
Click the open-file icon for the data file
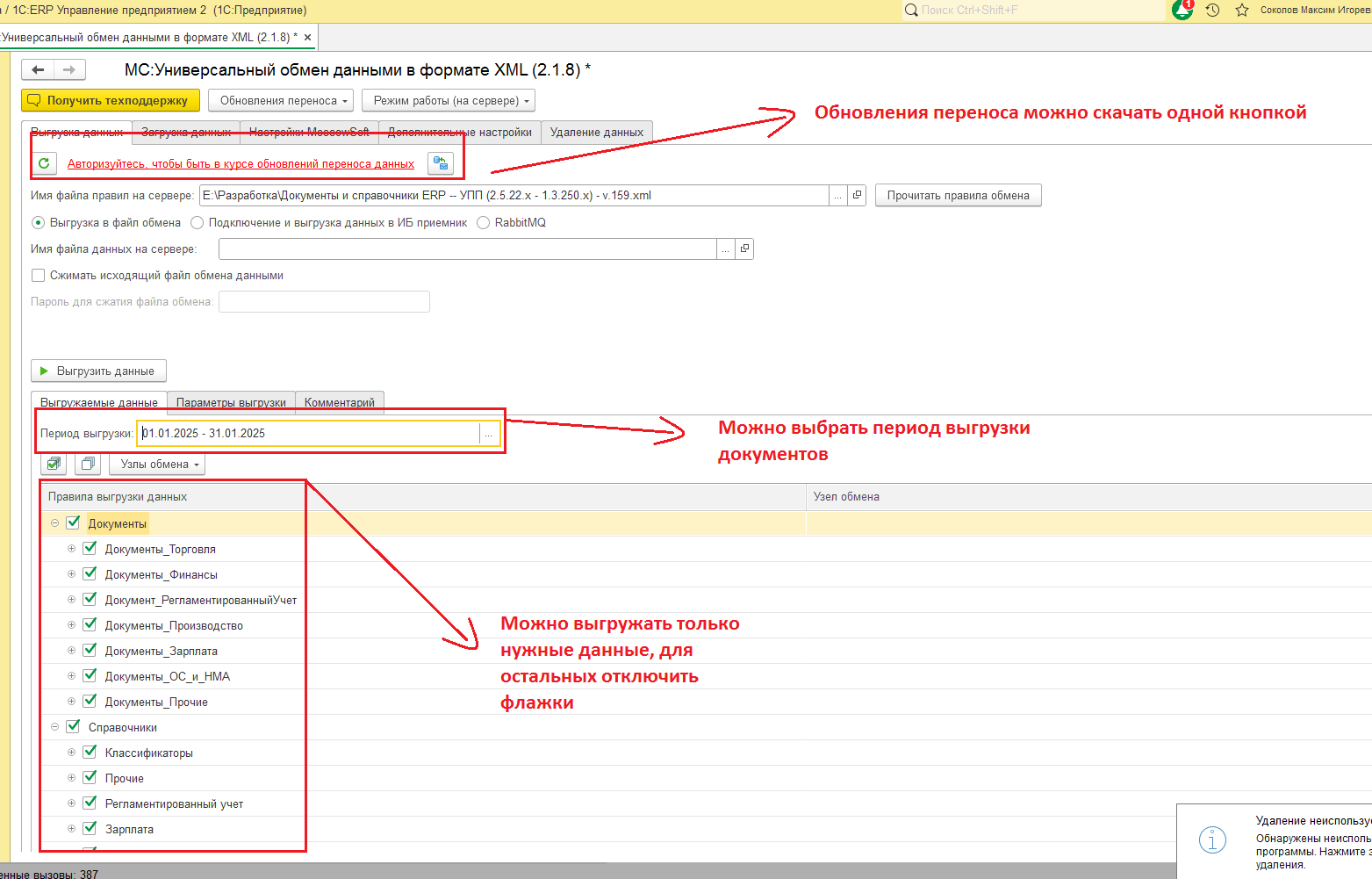(744, 249)
